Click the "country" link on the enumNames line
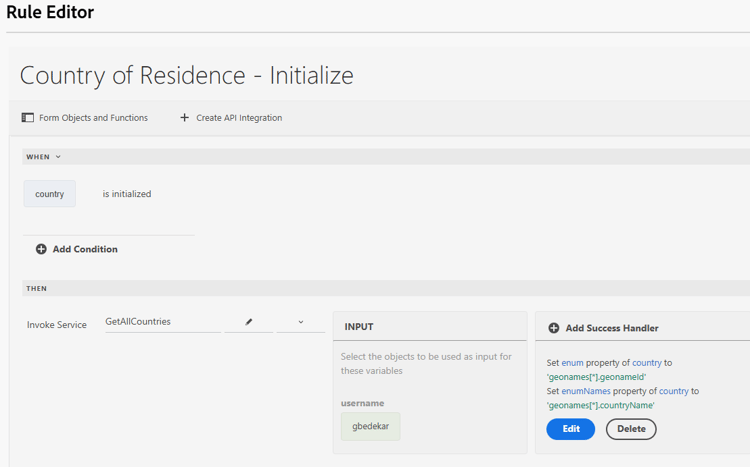The height and width of the screenshot is (467, 750). 673,391
